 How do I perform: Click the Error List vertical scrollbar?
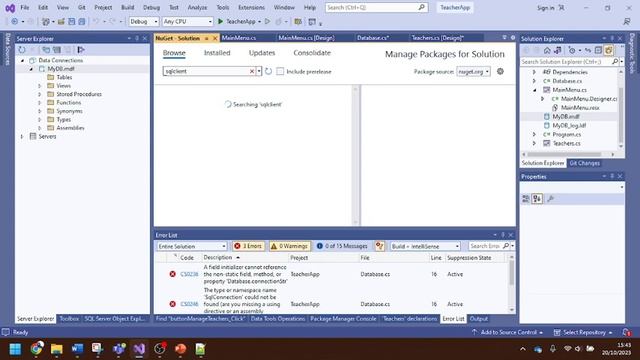click(511, 283)
